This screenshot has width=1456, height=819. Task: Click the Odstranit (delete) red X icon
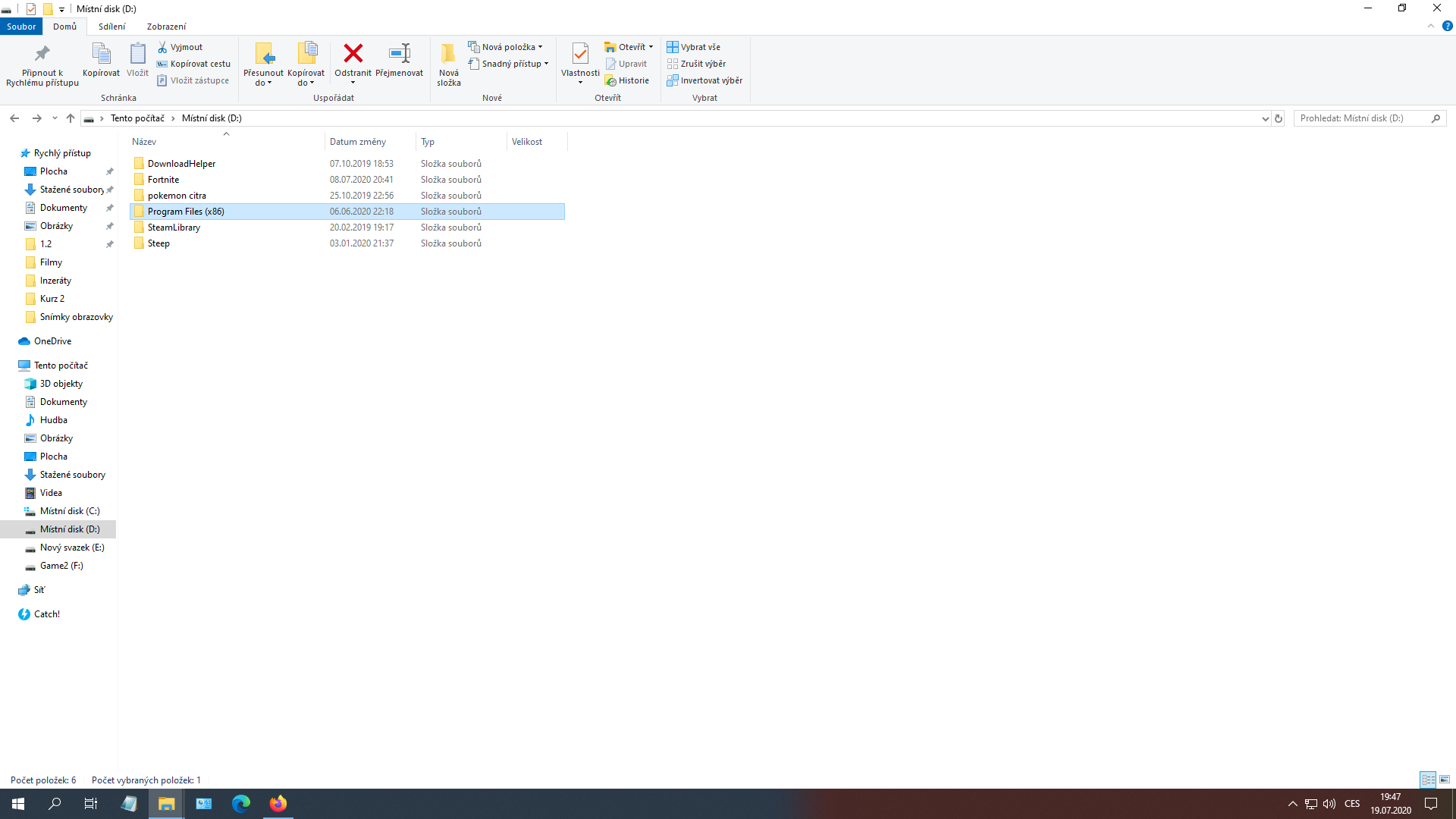(x=353, y=54)
